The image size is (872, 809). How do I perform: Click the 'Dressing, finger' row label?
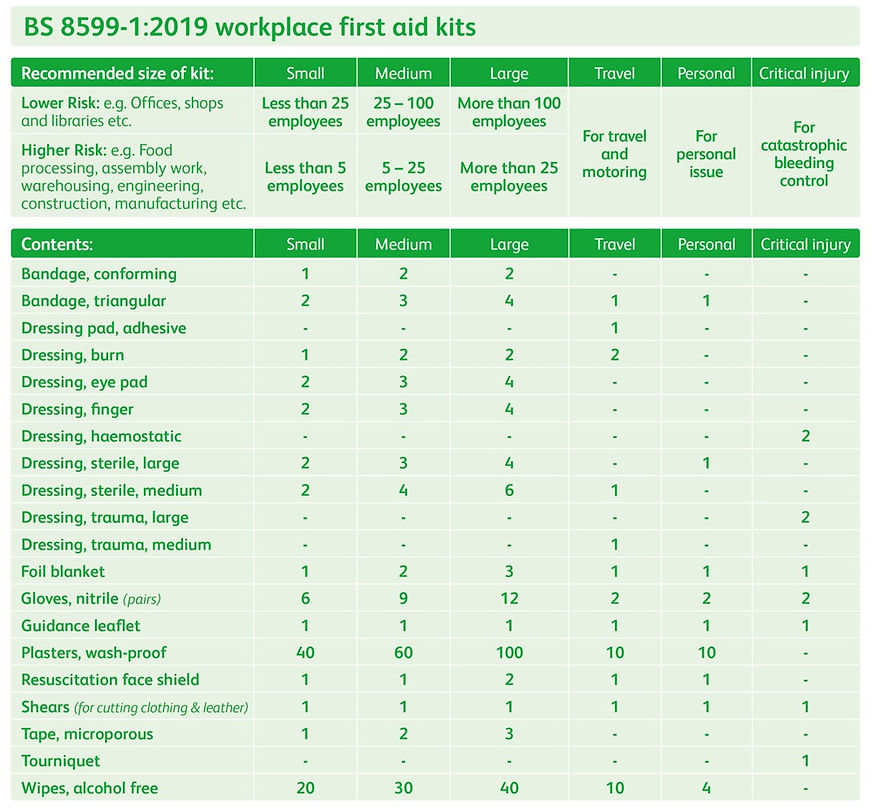(x=77, y=409)
